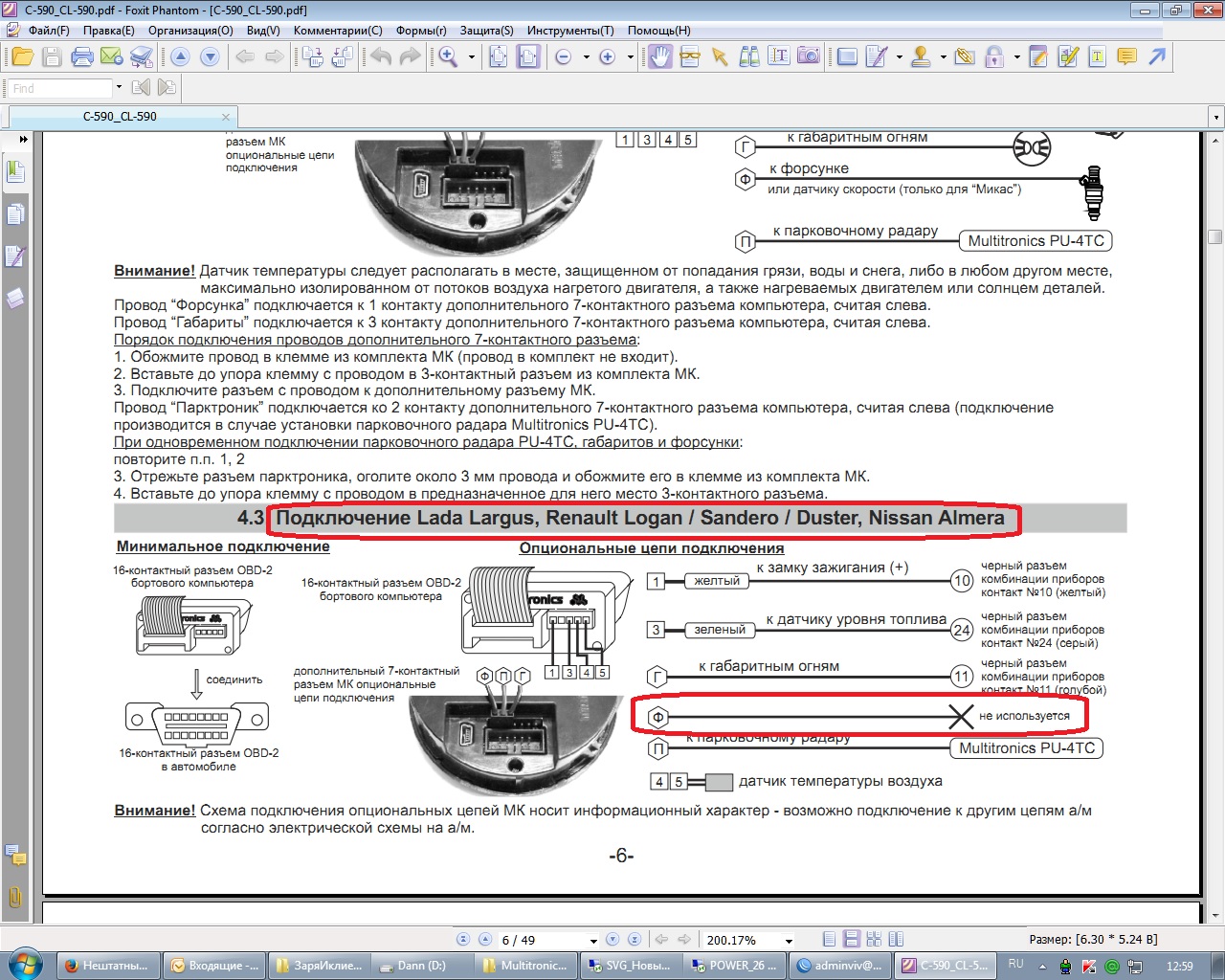Switch to Входящие taskbar window
Image resolution: width=1225 pixels, height=980 pixels.
tap(213, 966)
